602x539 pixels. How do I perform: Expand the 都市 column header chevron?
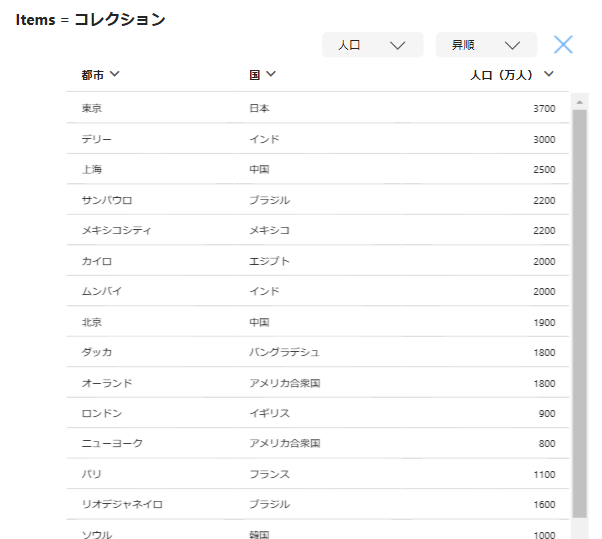click(x=114, y=74)
